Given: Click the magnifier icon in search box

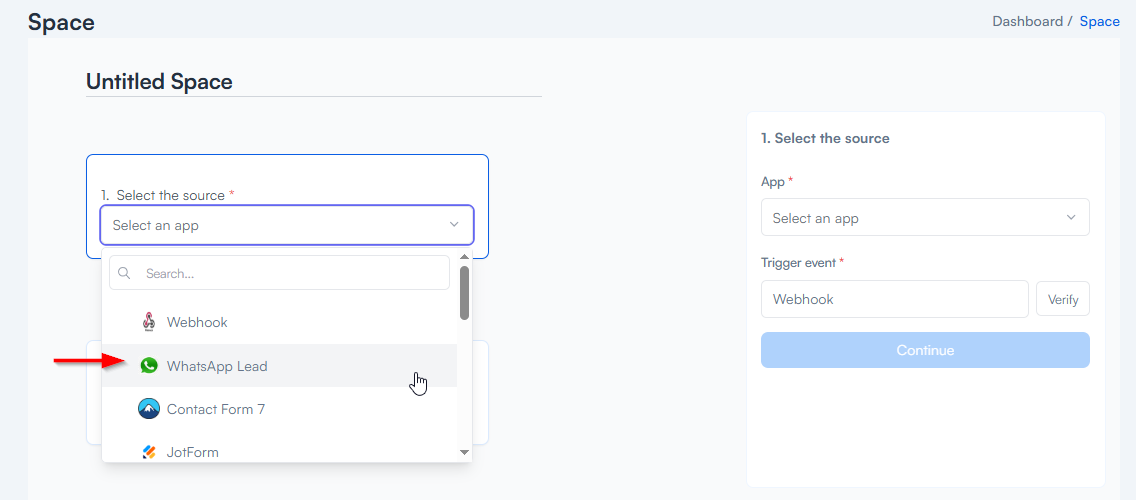Looking at the screenshot, I should coord(126,273).
